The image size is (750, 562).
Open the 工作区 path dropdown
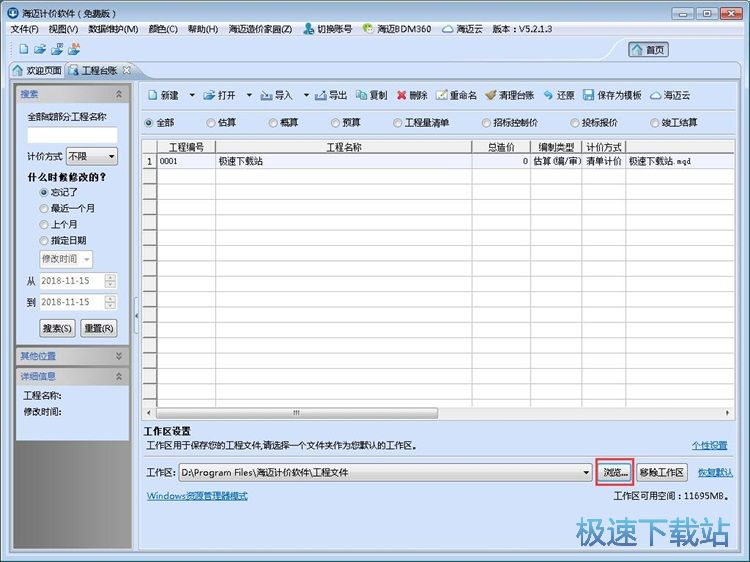click(586, 473)
